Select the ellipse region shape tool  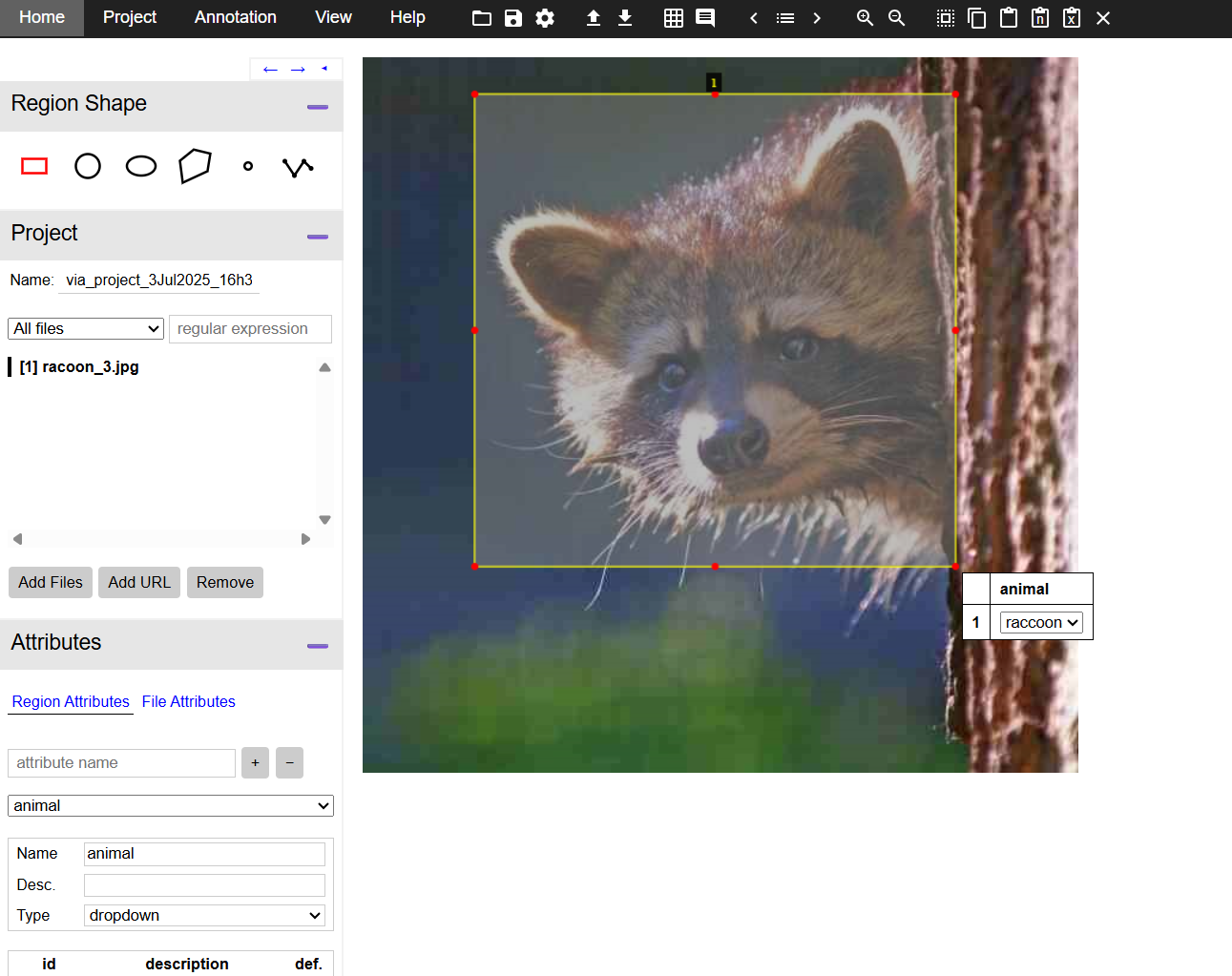[141, 167]
